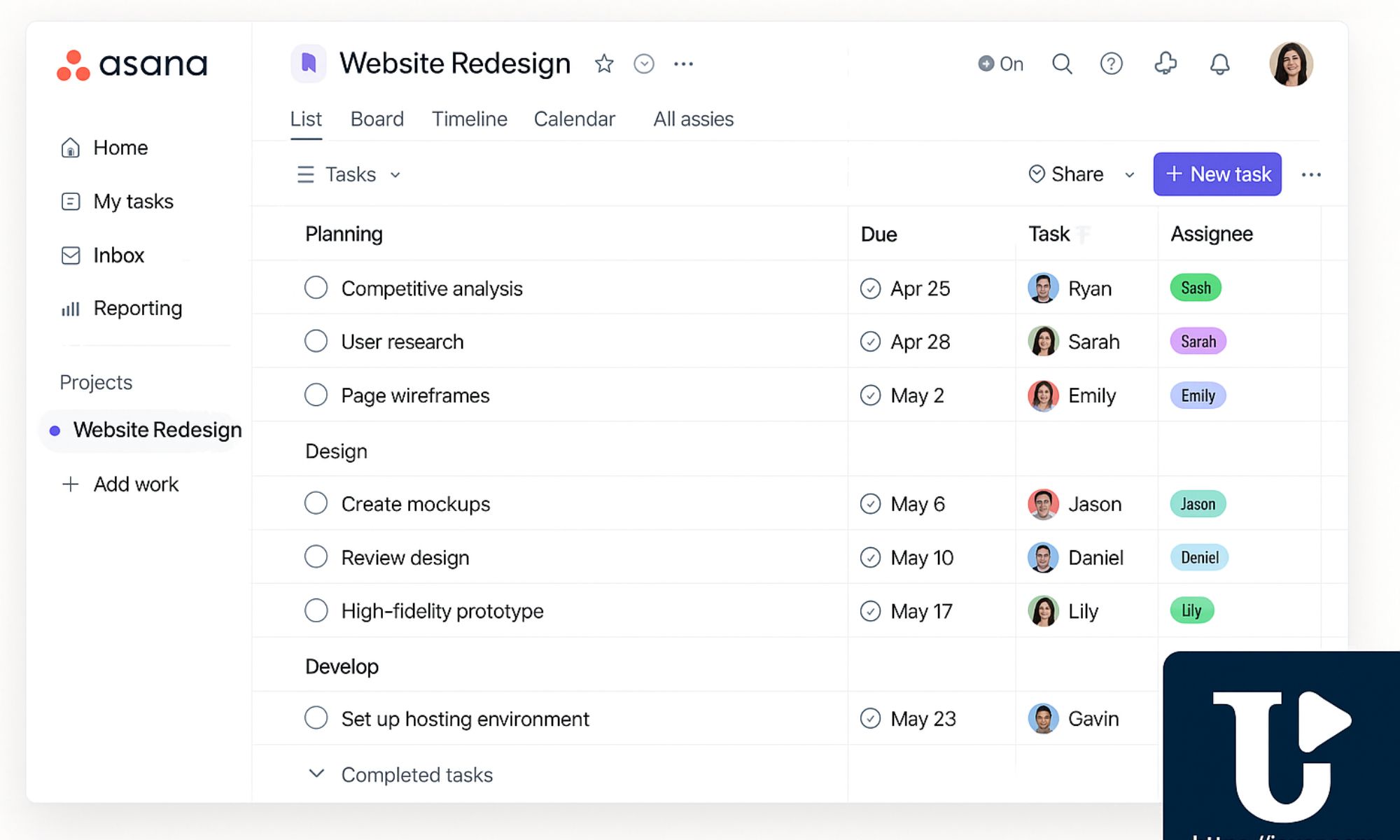
Task: Click the green Sash assignee tag
Action: pos(1196,288)
